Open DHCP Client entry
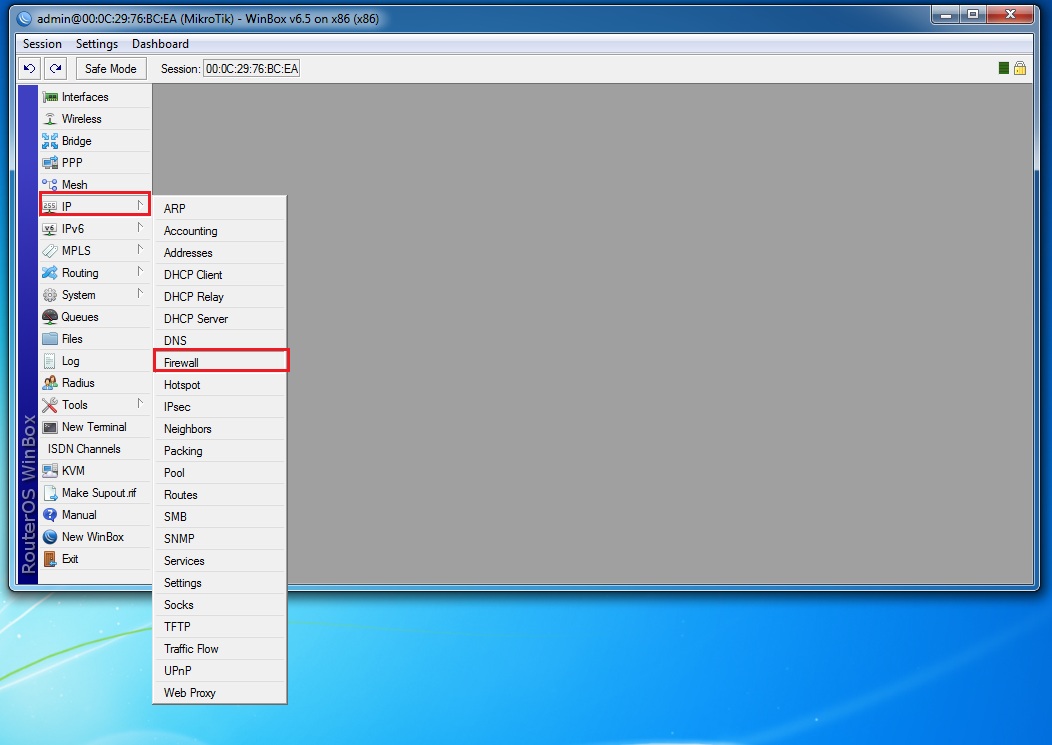This screenshot has width=1052, height=745. [x=220, y=275]
